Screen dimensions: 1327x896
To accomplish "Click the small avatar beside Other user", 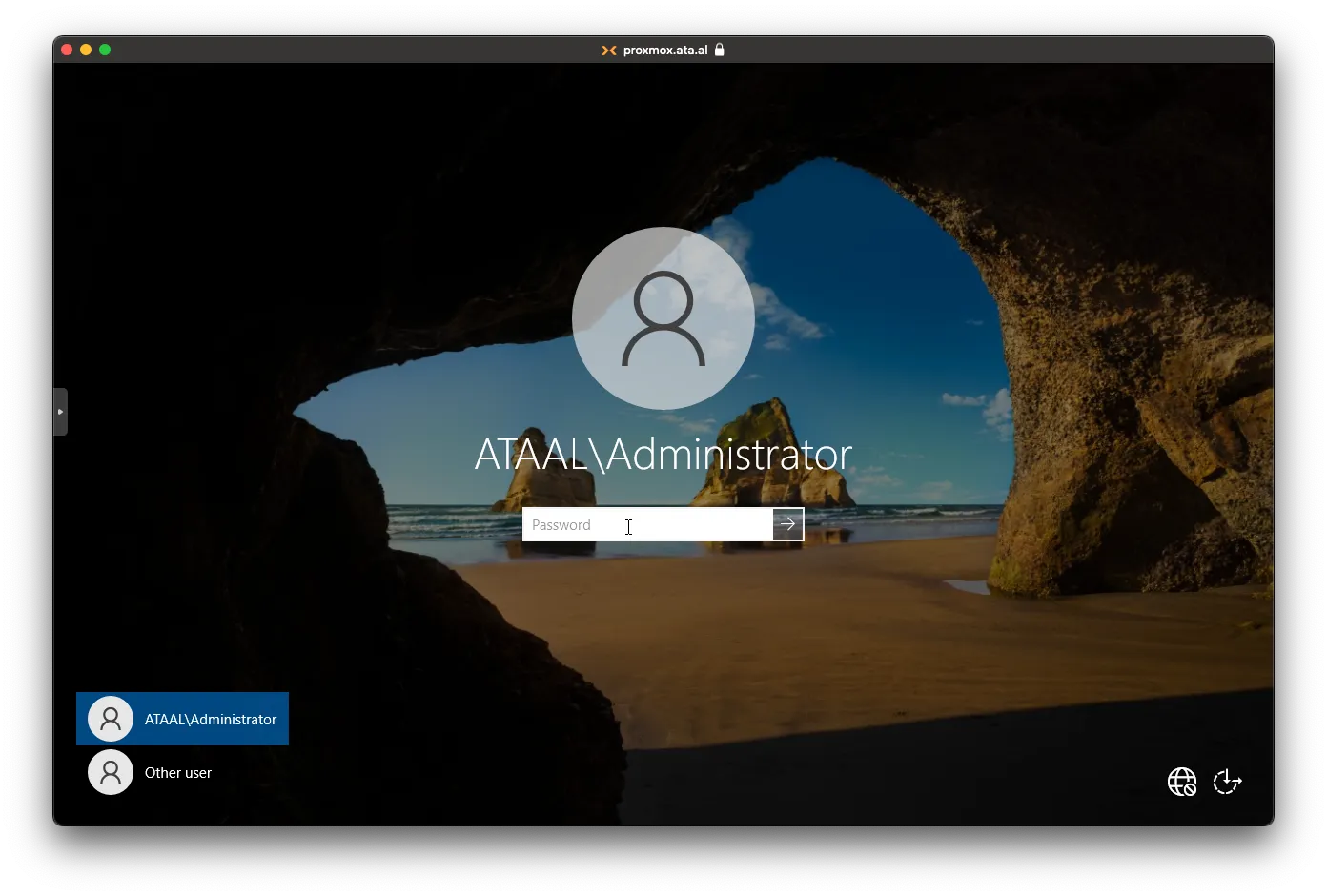I will 111,772.
